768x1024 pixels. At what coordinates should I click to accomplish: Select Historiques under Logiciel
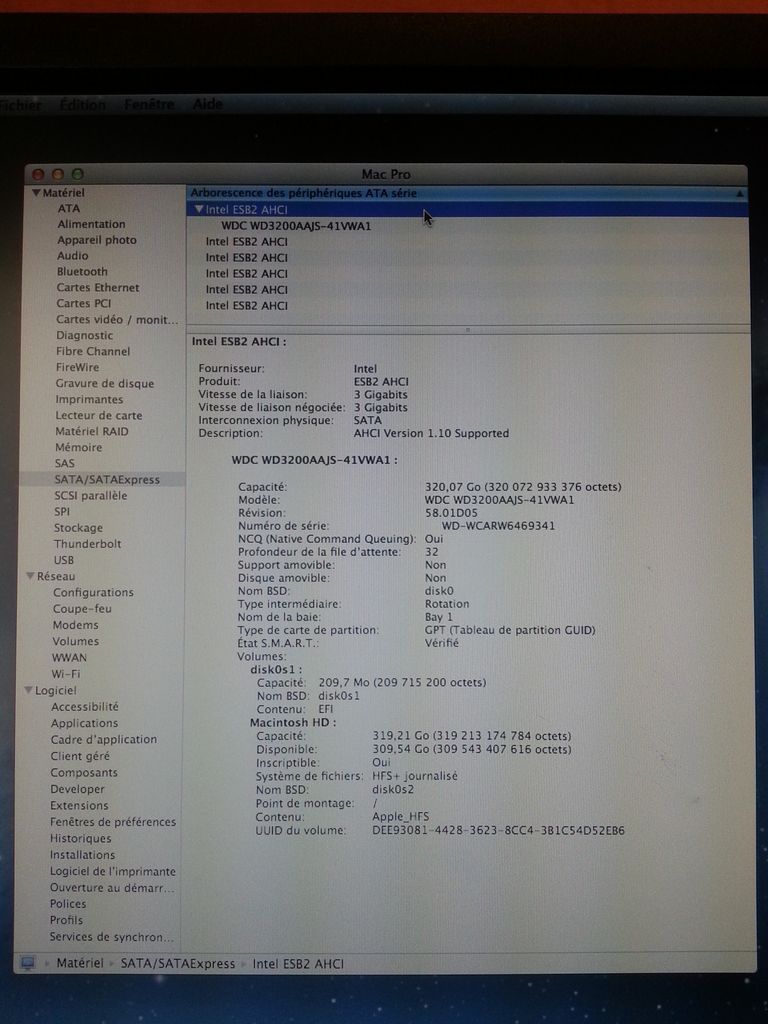pos(81,838)
